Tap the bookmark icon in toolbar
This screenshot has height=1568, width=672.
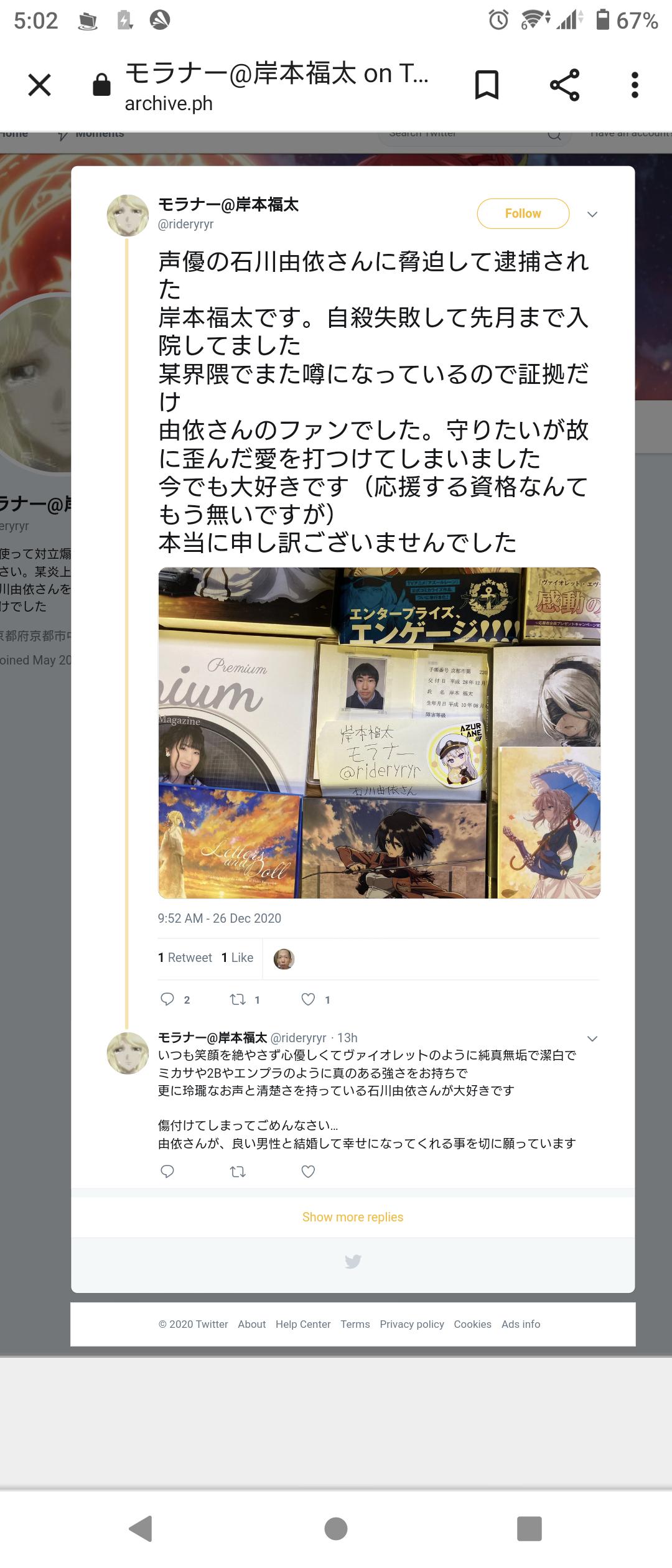click(487, 85)
